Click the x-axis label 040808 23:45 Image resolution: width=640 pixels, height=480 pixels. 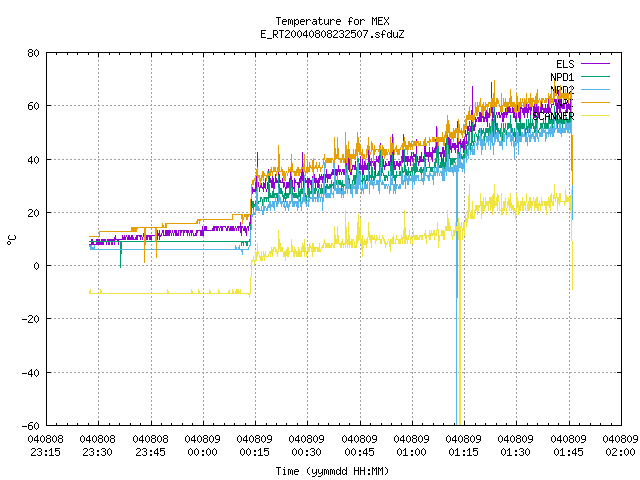coord(151,446)
